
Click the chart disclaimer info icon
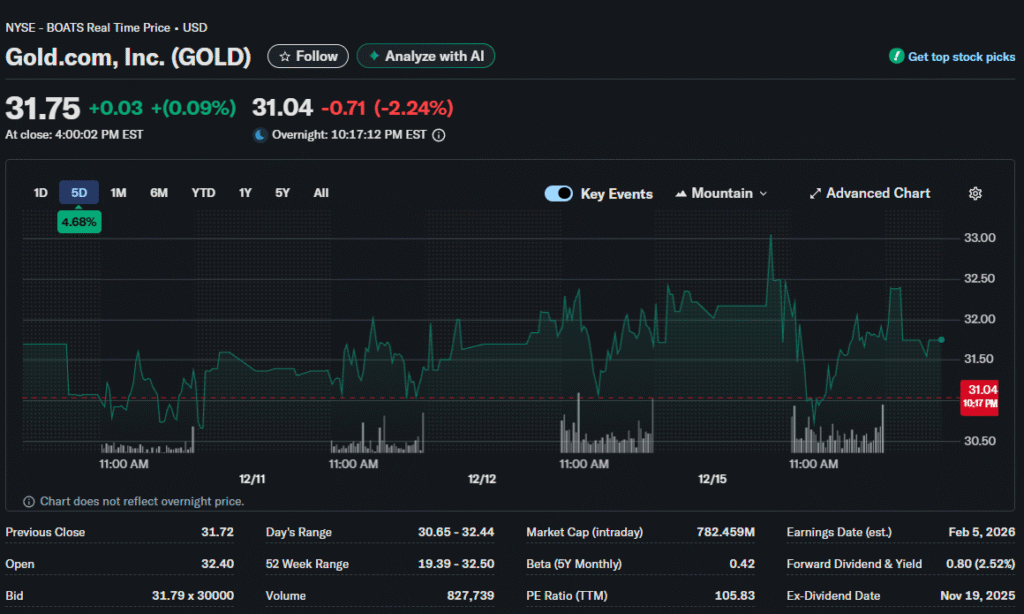pos(28,502)
